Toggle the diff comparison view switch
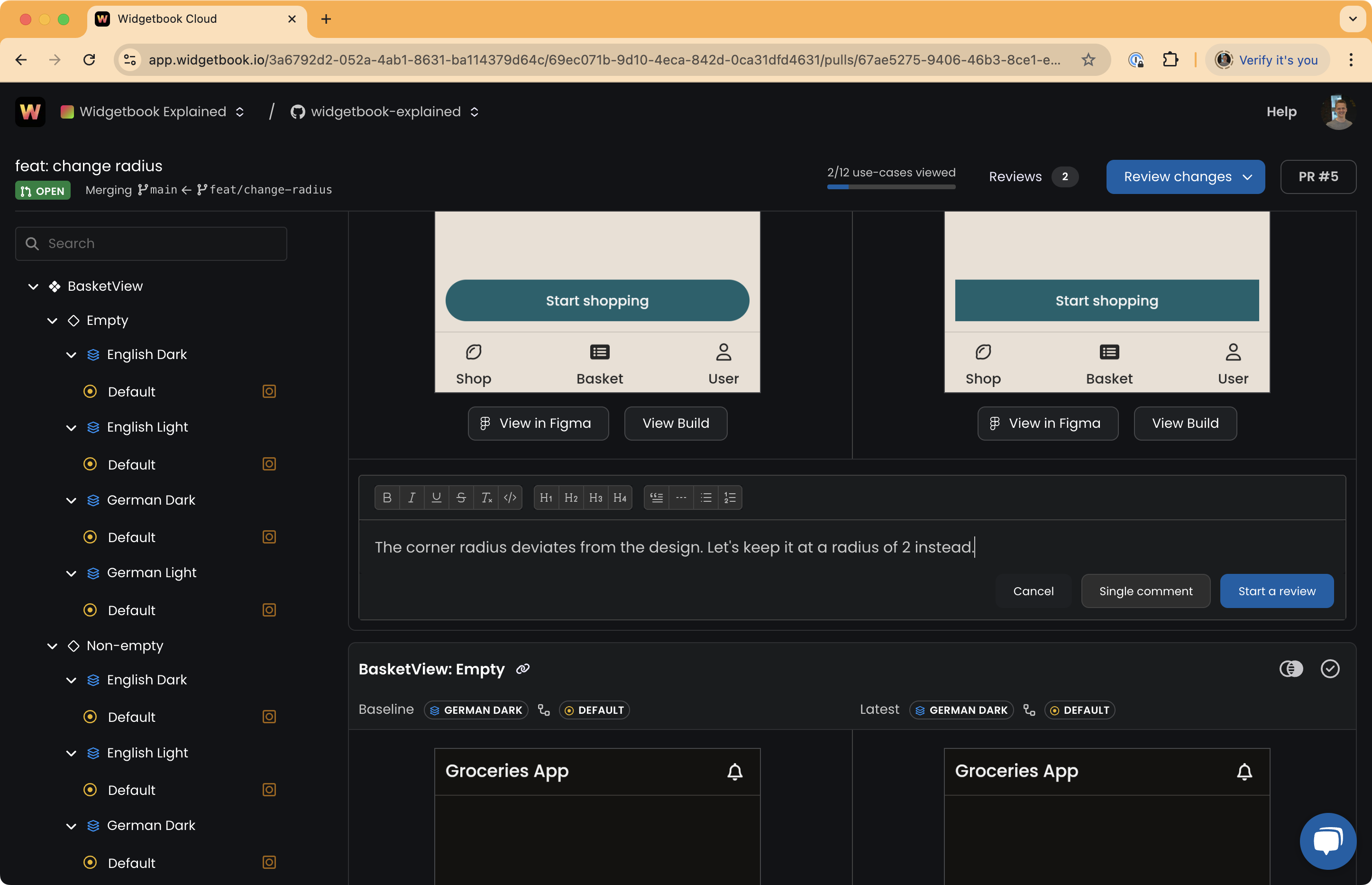 (x=1291, y=669)
